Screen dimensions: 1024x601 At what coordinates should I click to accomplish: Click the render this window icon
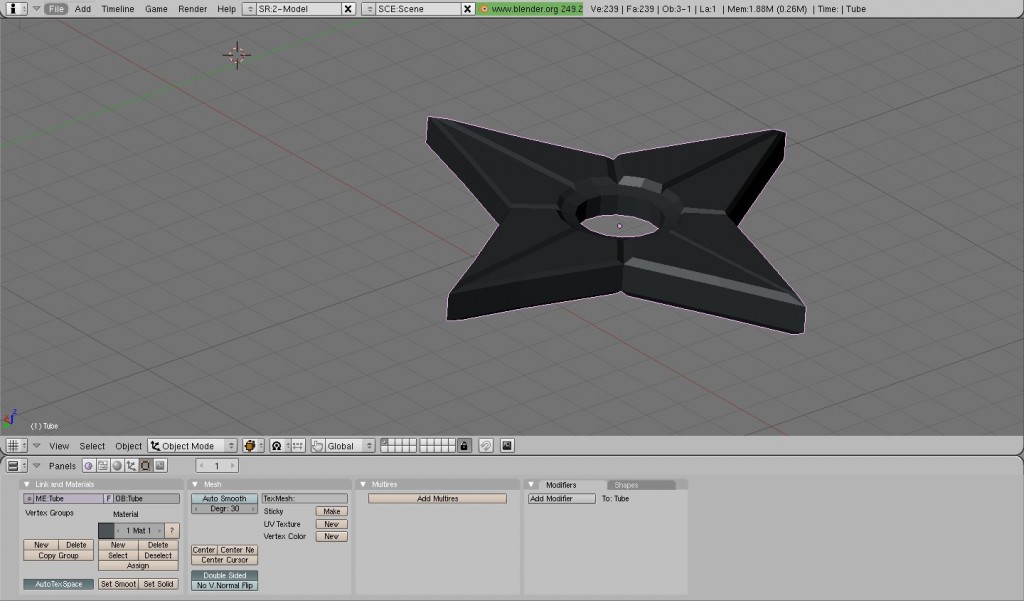pyautogui.click(x=507, y=446)
